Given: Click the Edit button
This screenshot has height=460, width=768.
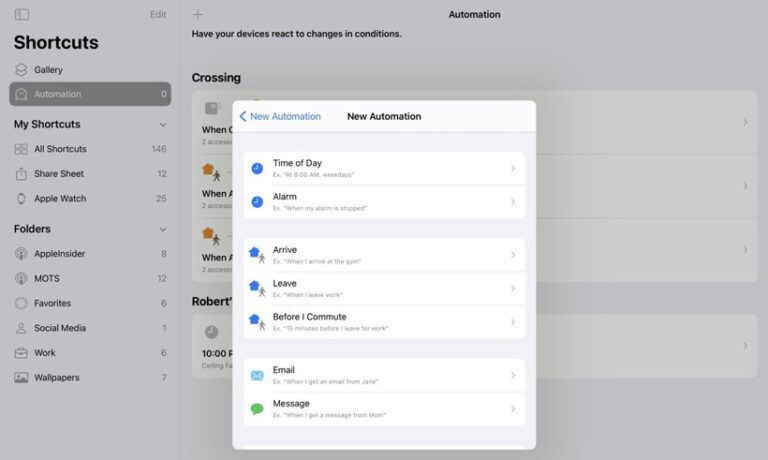Looking at the screenshot, I should [158, 15].
